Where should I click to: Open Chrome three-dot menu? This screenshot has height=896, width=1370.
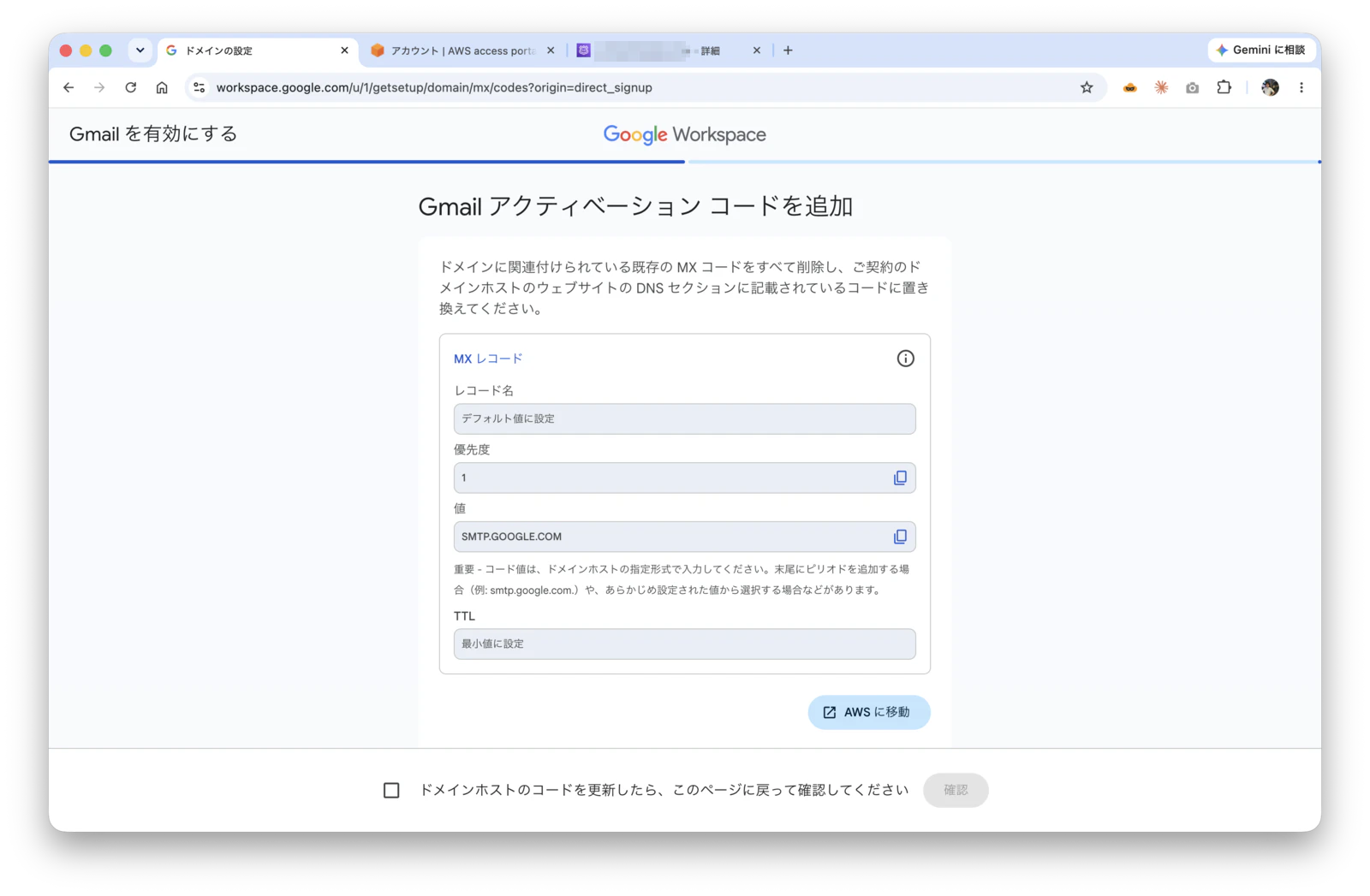coord(1301,87)
